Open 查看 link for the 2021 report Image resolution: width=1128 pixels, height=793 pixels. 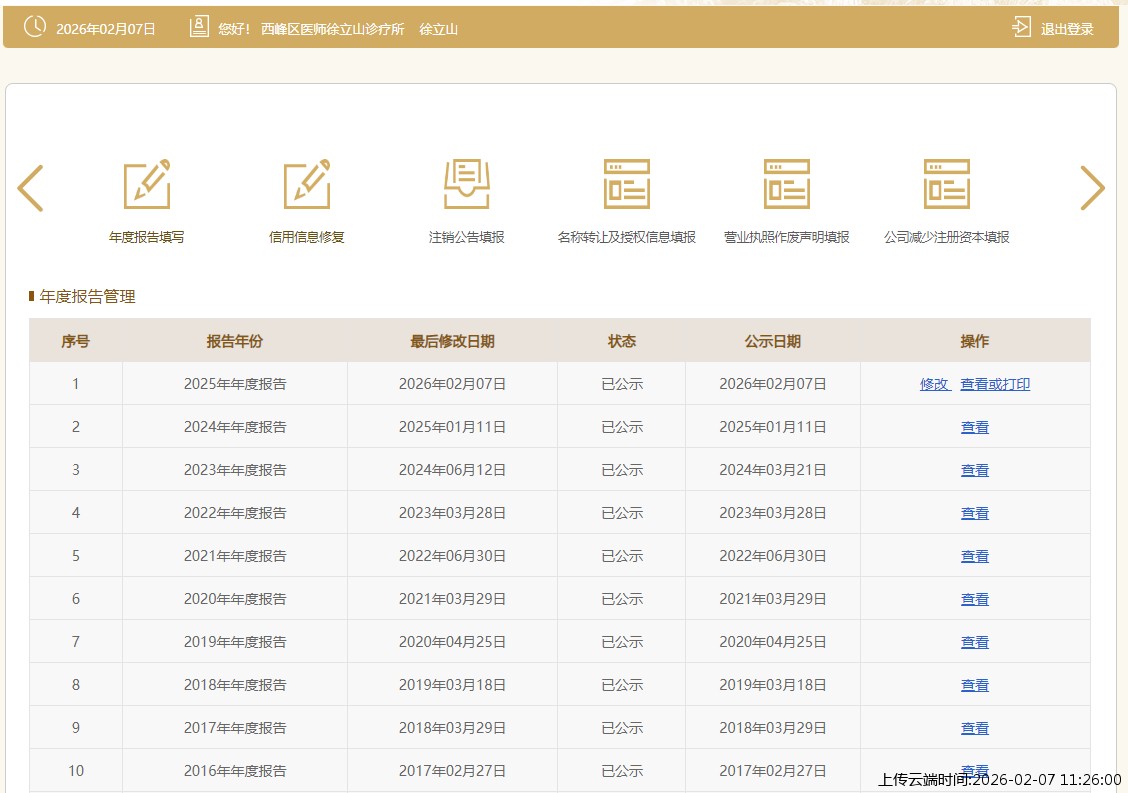click(975, 556)
